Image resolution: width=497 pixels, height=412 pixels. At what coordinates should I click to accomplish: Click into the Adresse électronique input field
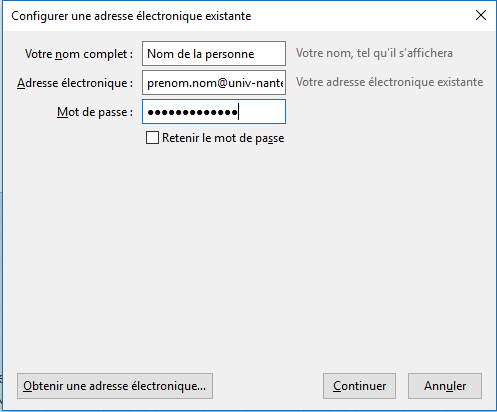(x=214, y=83)
